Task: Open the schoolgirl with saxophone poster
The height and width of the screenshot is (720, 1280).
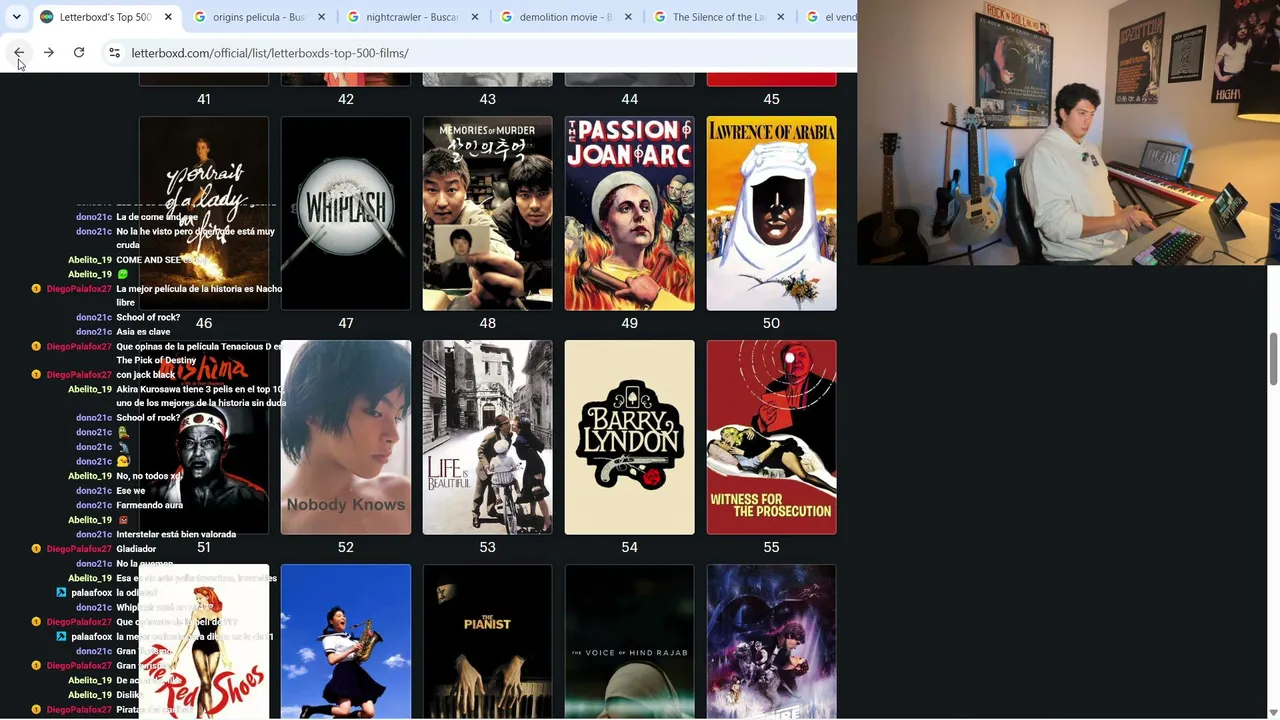Action: point(346,642)
